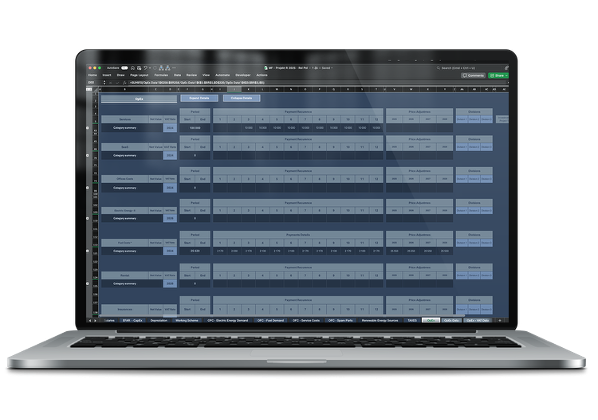This screenshot has width=598, height=420.
Task: Click the Undo arrow icon
Action: click(x=145, y=68)
